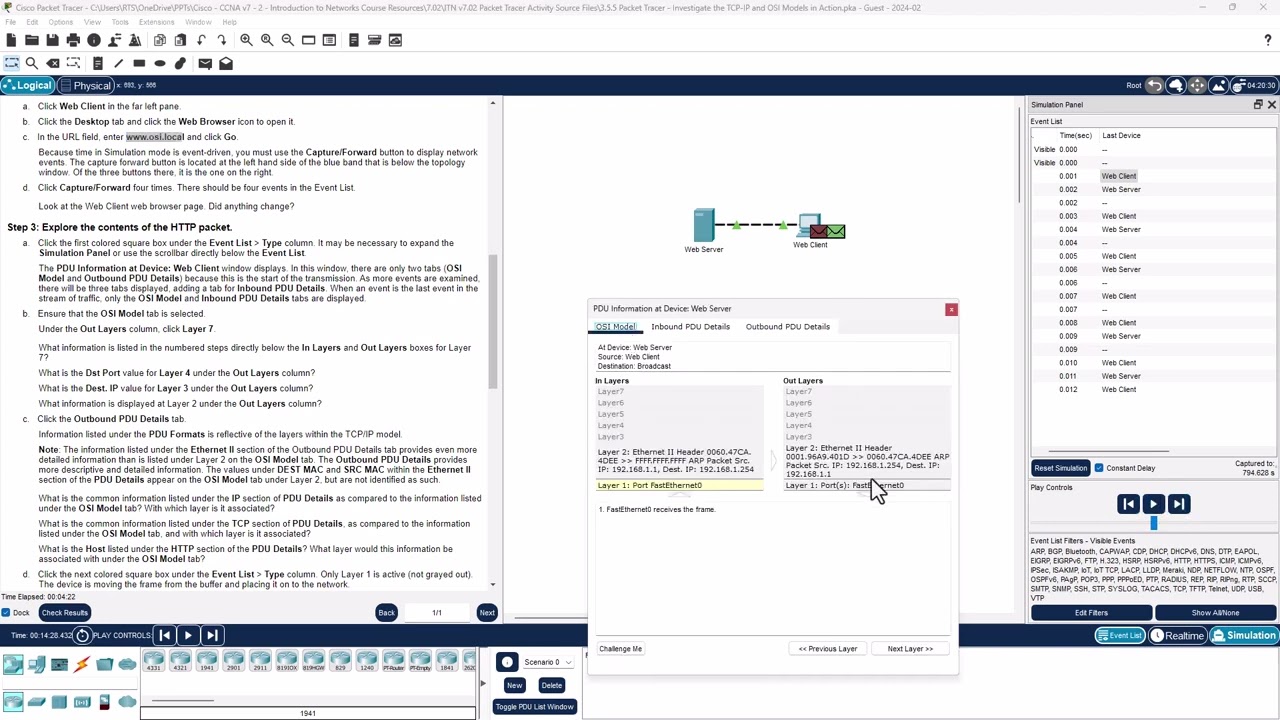1280x720 pixels.
Task: Click Toggle PDU List Window button
Action: 534,707
